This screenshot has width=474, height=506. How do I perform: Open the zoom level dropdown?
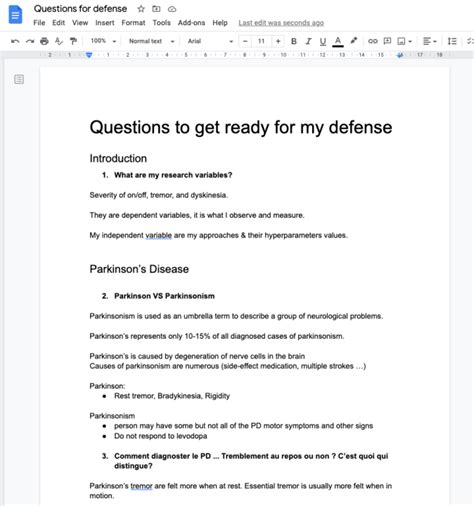click(x=103, y=41)
